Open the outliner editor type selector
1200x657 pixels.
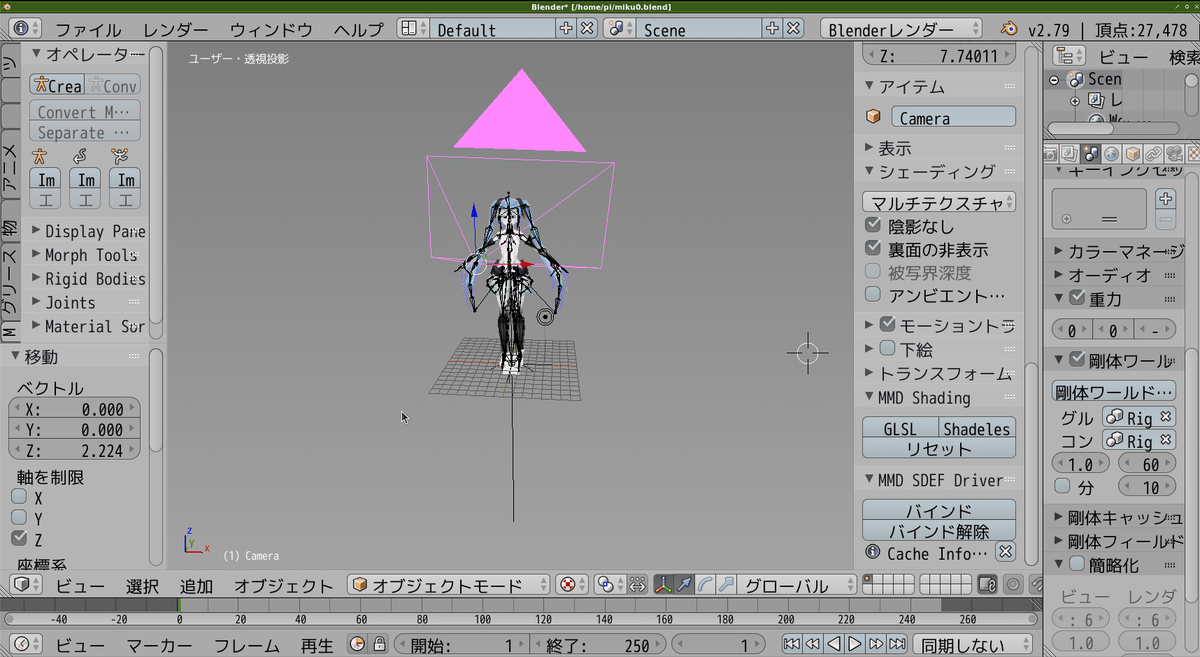click(1069, 56)
